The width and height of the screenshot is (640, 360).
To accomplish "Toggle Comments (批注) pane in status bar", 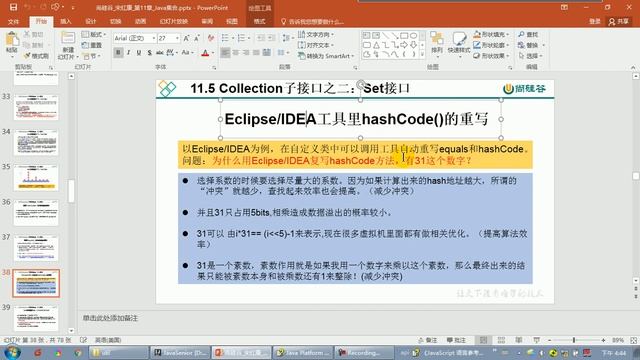I will point(456,340).
